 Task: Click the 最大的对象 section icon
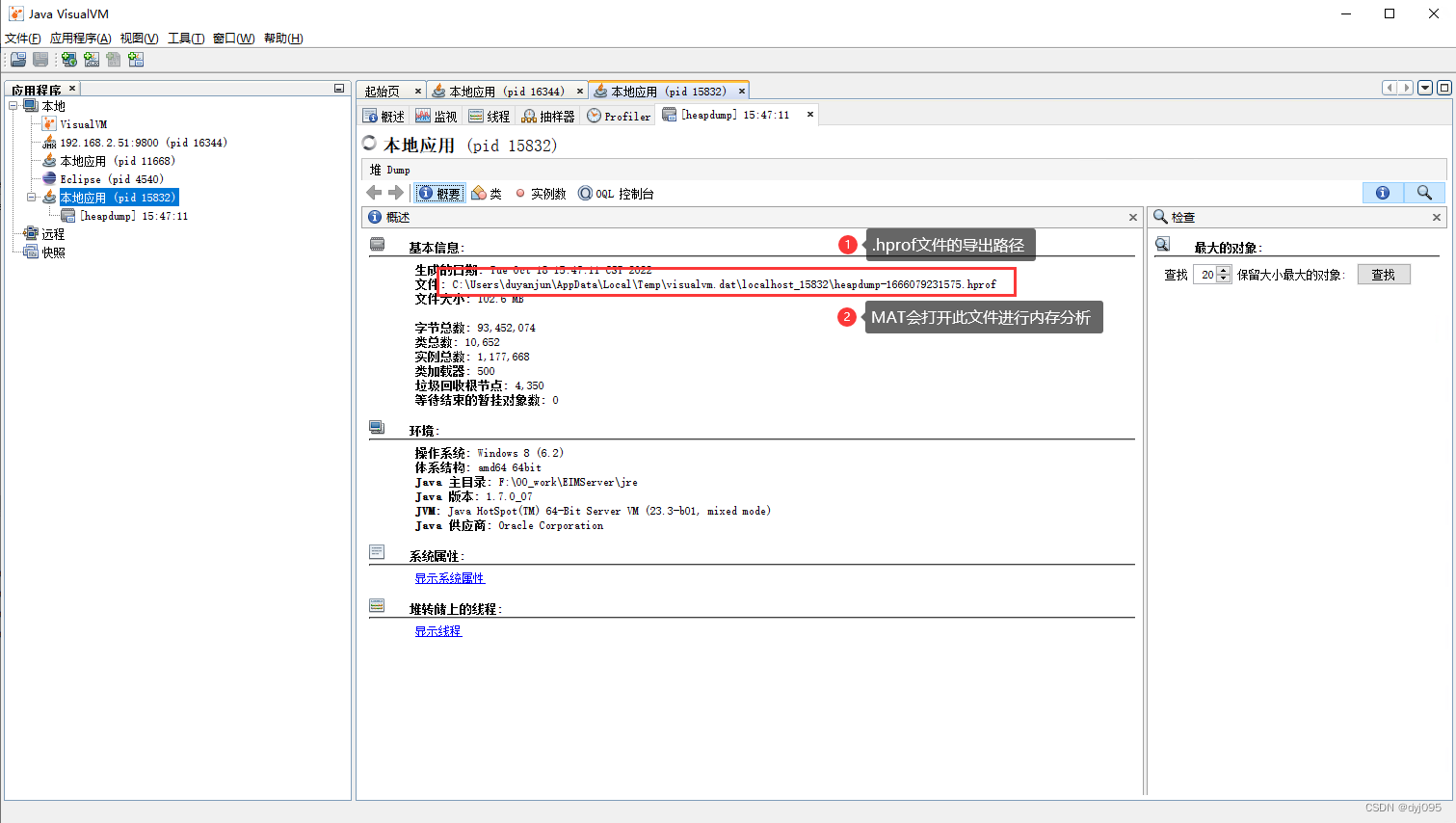[1163, 245]
